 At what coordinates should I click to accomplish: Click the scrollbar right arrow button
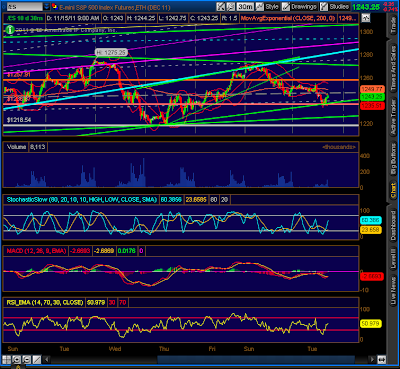[372, 359]
